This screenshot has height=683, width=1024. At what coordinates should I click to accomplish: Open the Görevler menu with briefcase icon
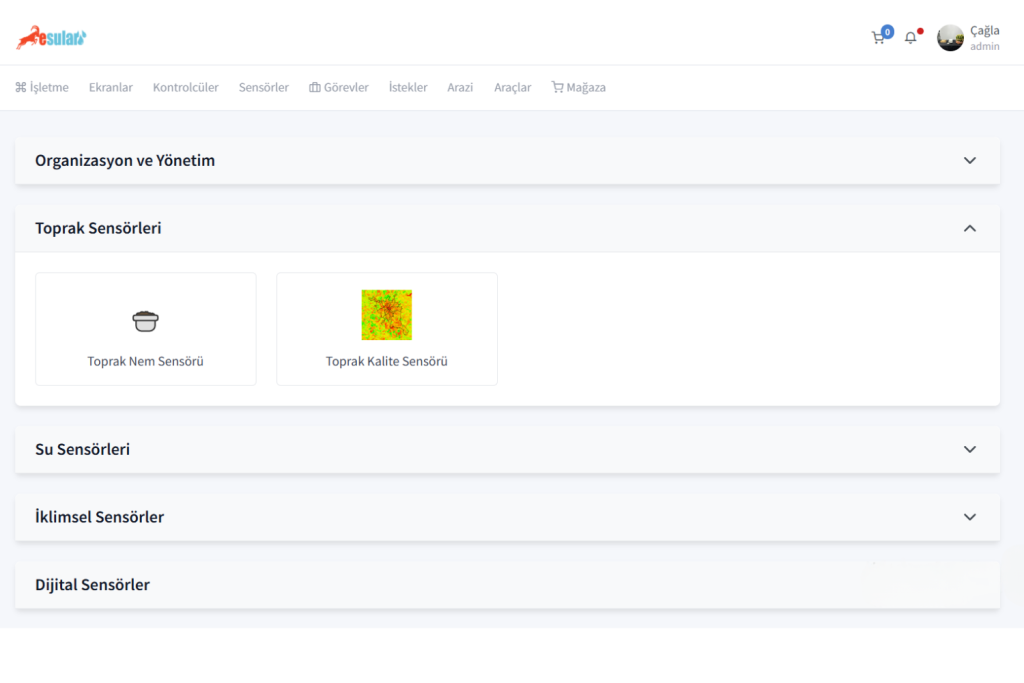[339, 87]
